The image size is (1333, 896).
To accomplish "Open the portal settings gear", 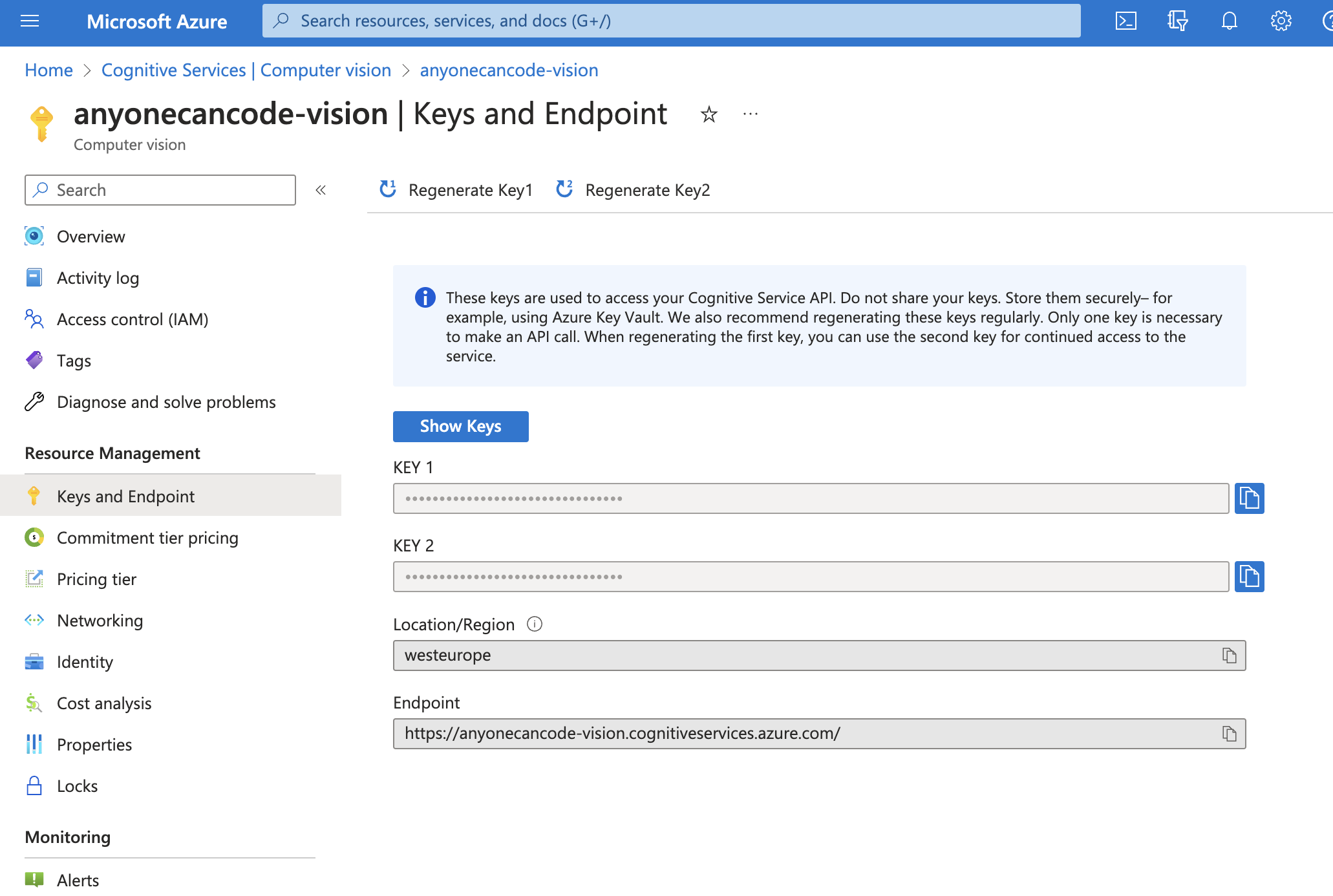I will click(x=1280, y=21).
